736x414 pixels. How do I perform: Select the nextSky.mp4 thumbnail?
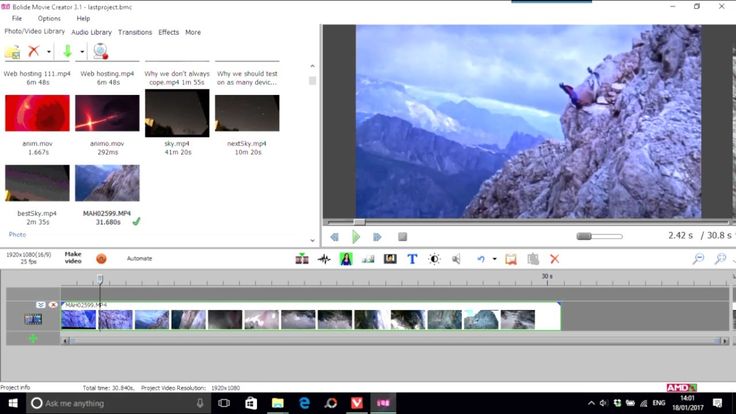[x=247, y=113]
